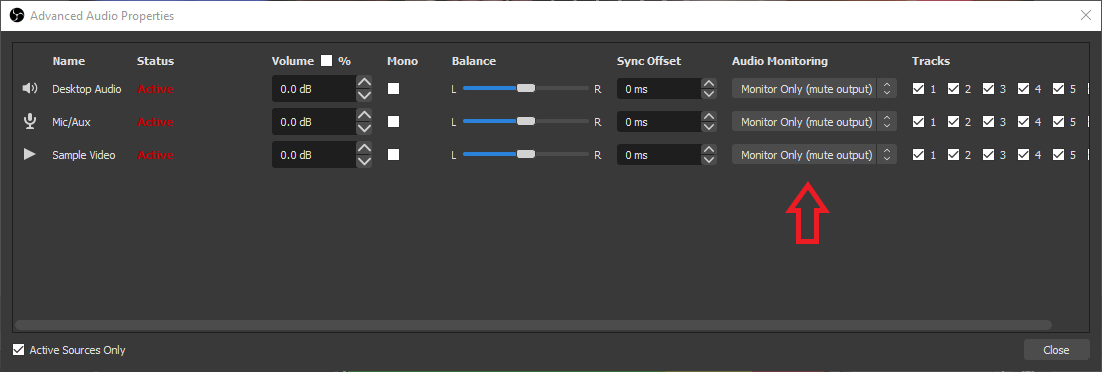The width and height of the screenshot is (1102, 372).
Task: Uncheck track 1 for Sample Video
Action: 918,154
